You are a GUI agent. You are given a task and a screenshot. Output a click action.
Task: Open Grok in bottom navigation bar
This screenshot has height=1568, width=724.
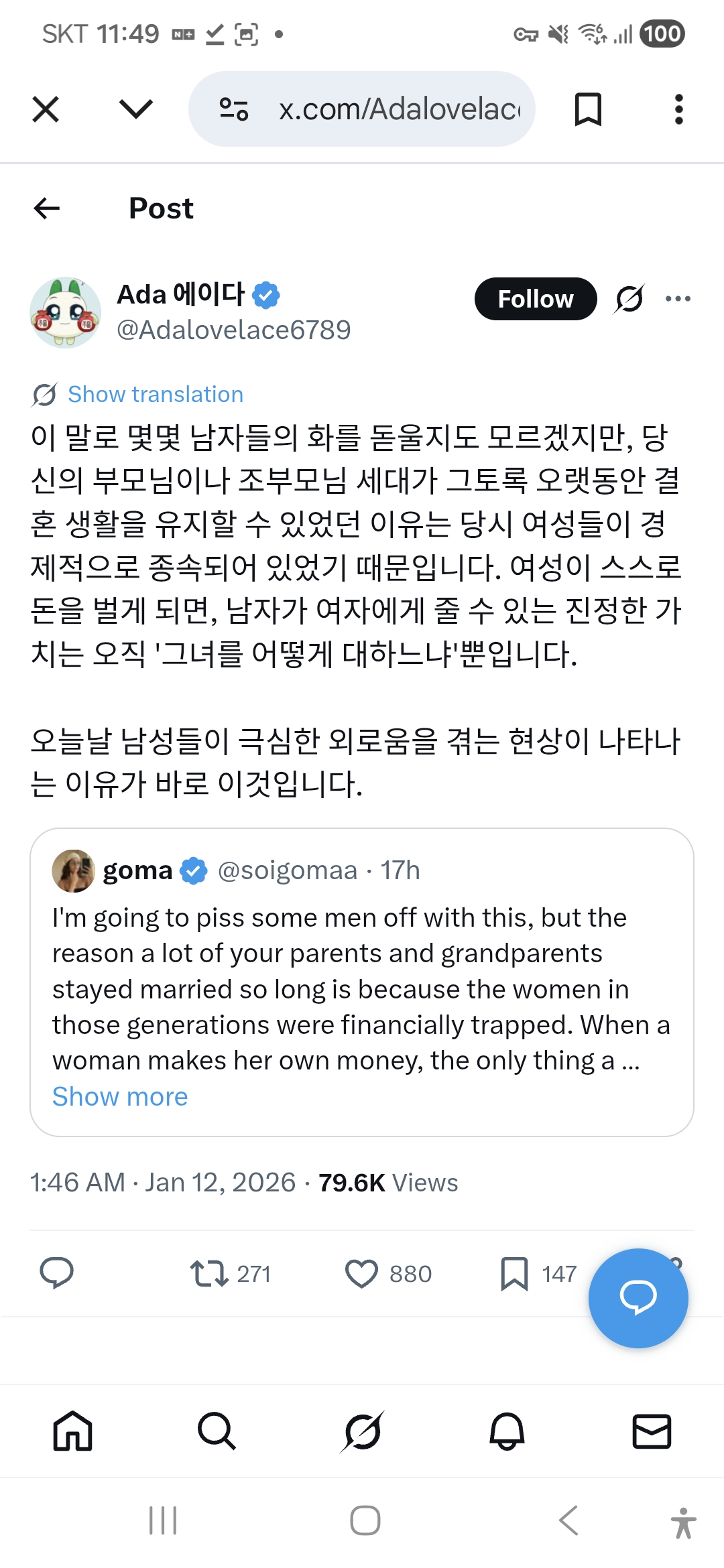362,1431
